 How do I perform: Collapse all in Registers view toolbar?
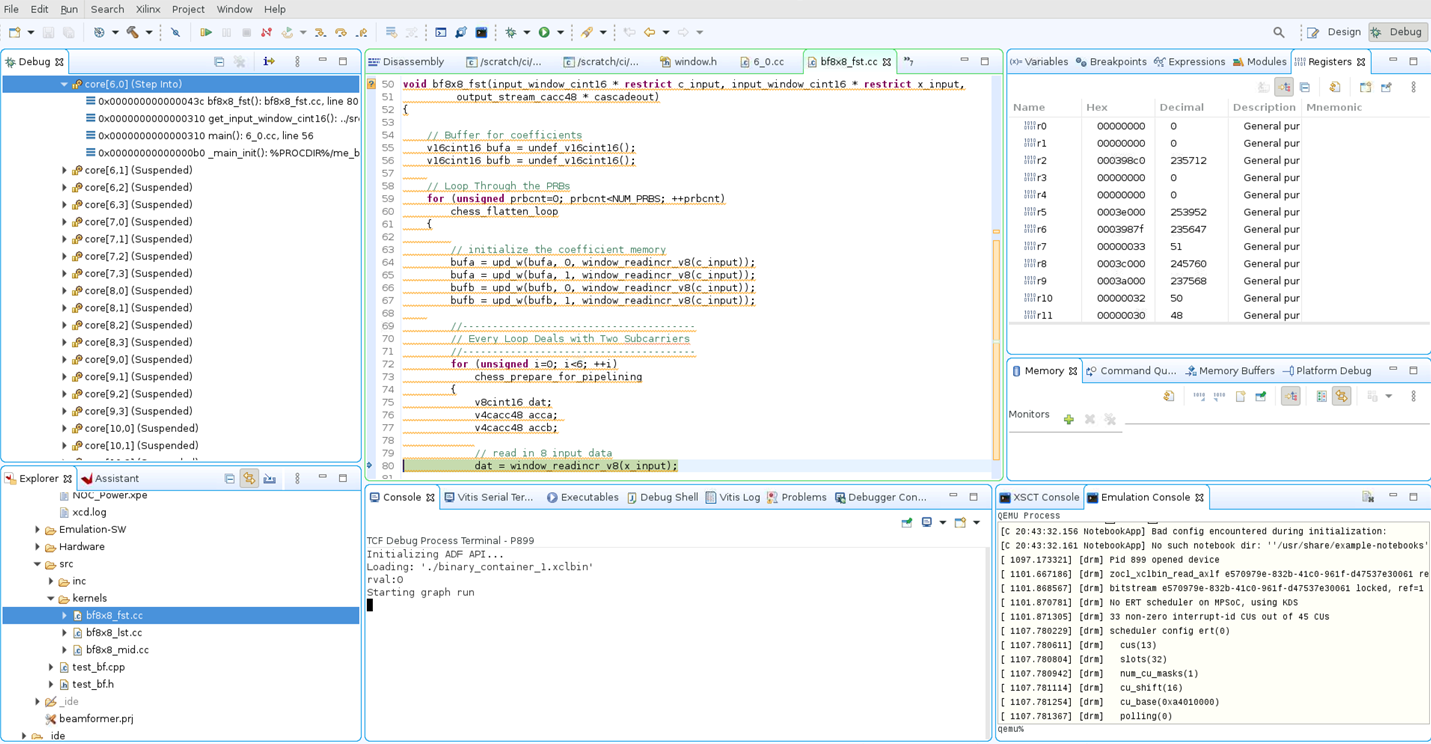point(1305,87)
